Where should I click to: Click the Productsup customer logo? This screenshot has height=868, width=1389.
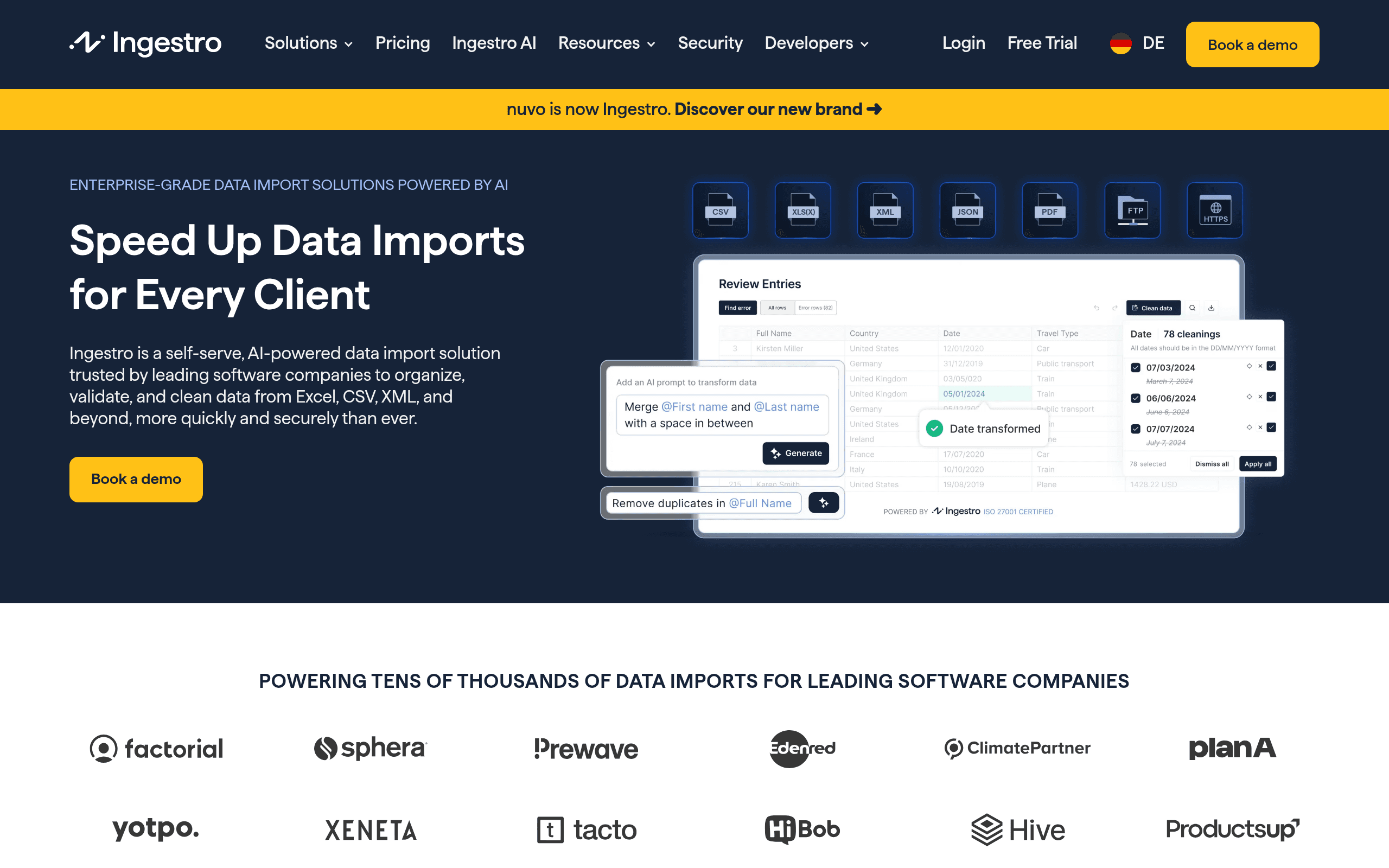[x=1233, y=829]
